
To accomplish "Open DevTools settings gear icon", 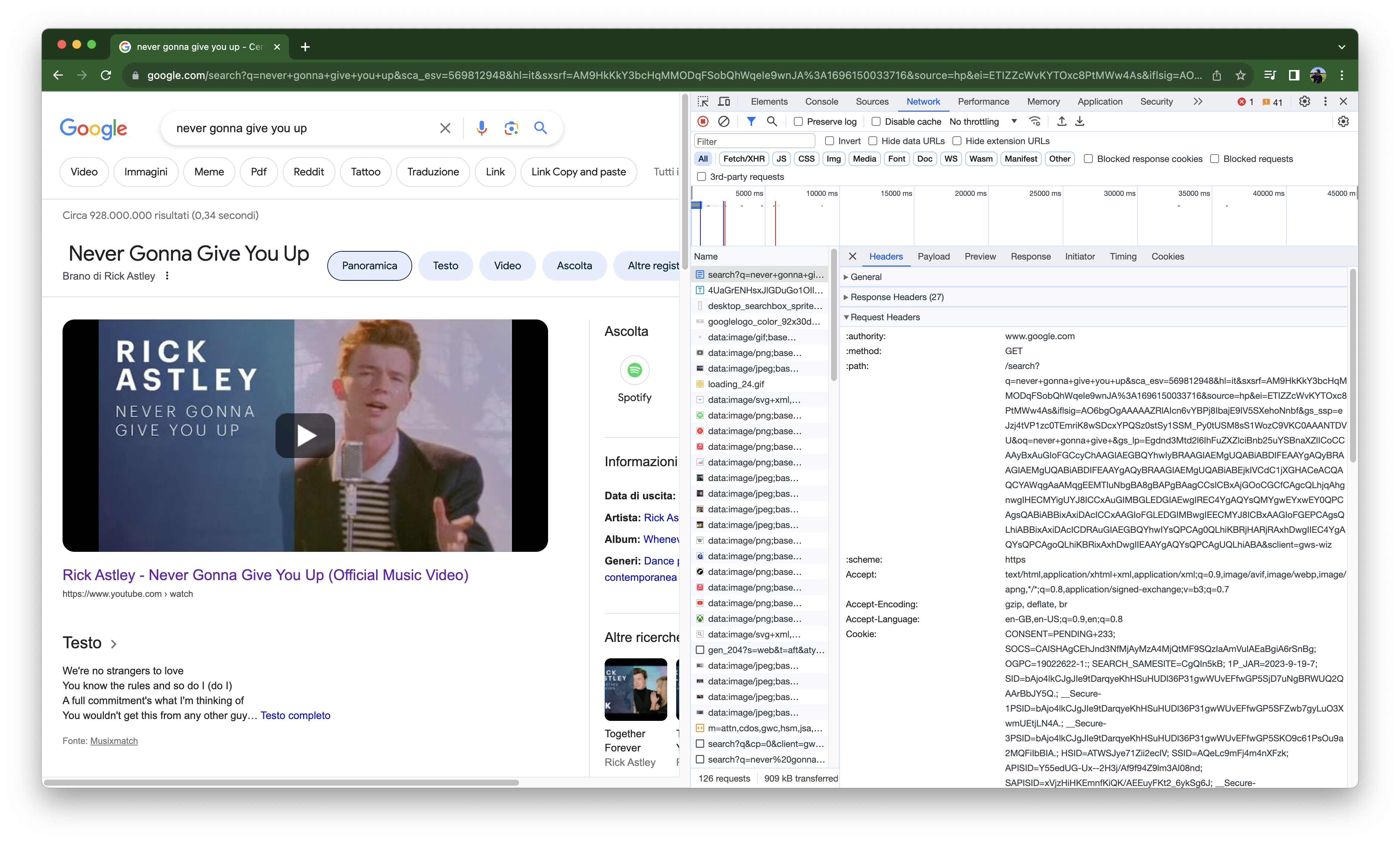I will (x=1305, y=102).
